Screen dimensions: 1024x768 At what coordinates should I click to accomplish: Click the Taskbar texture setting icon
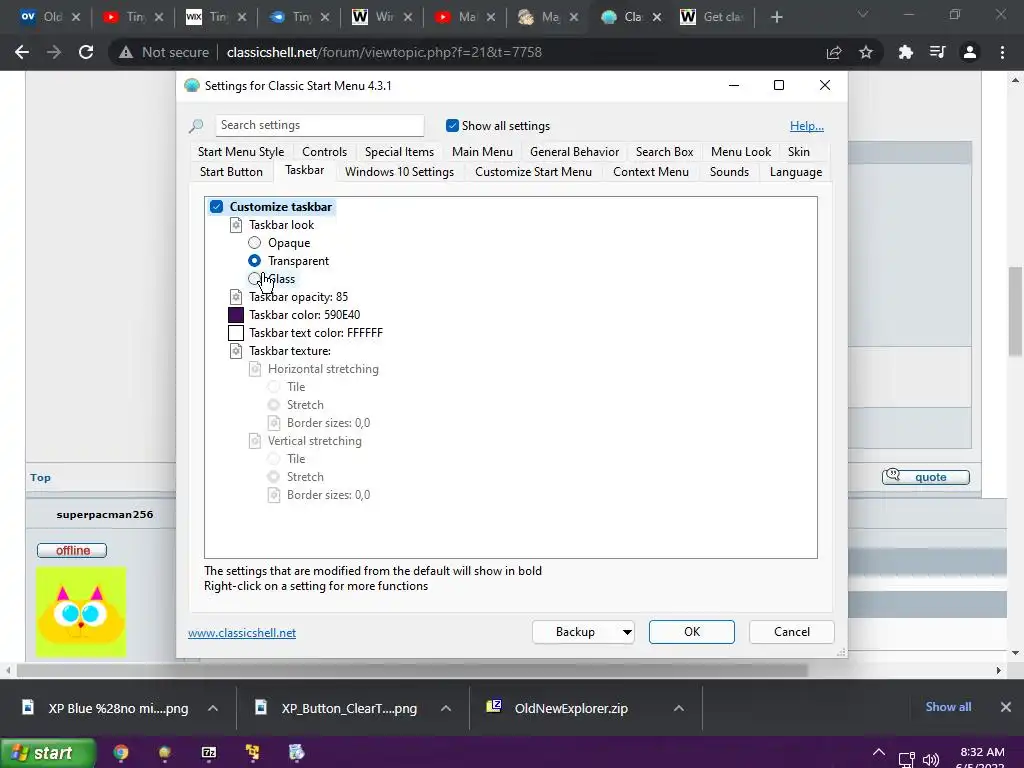click(236, 351)
